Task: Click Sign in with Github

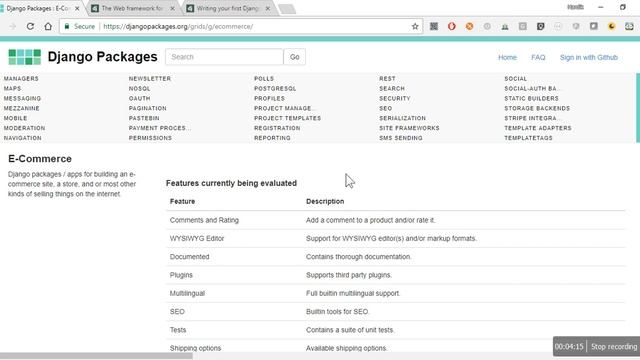Action: [x=589, y=58]
